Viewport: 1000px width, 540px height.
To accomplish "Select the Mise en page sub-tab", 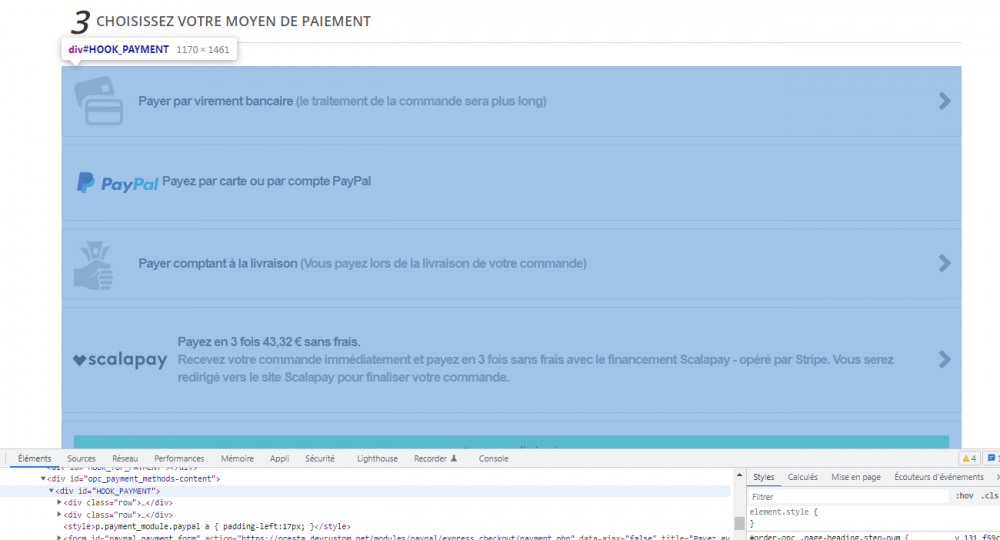I will point(856,477).
